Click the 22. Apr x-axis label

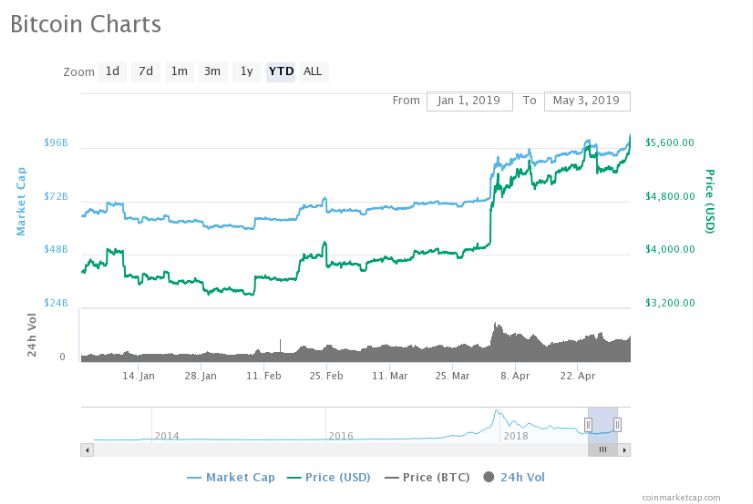point(578,376)
